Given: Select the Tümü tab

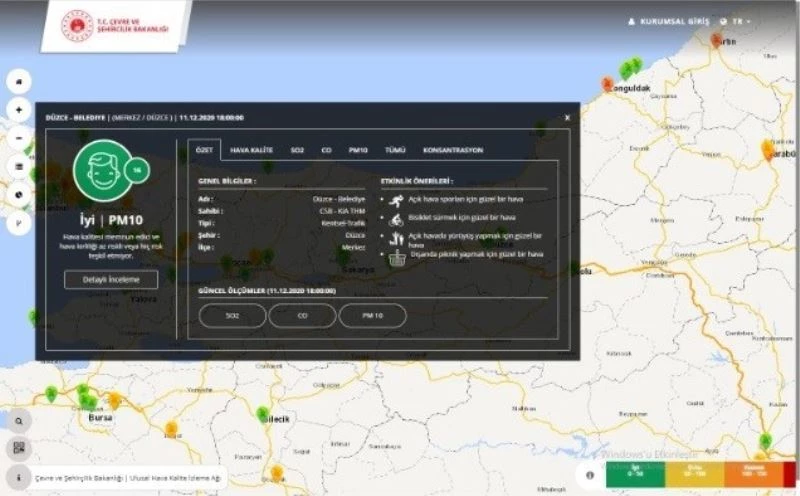Looking at the screenshot, I should 395,150.
